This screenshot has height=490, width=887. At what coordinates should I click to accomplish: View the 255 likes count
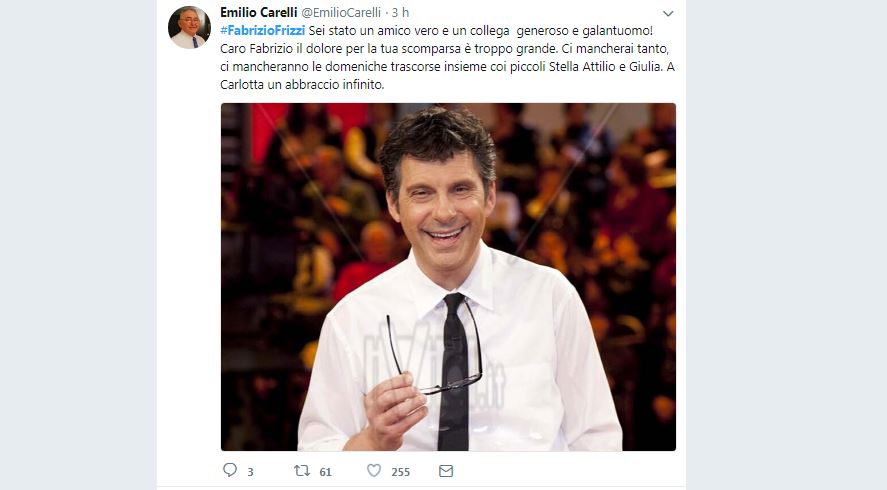tap(400, 471)
